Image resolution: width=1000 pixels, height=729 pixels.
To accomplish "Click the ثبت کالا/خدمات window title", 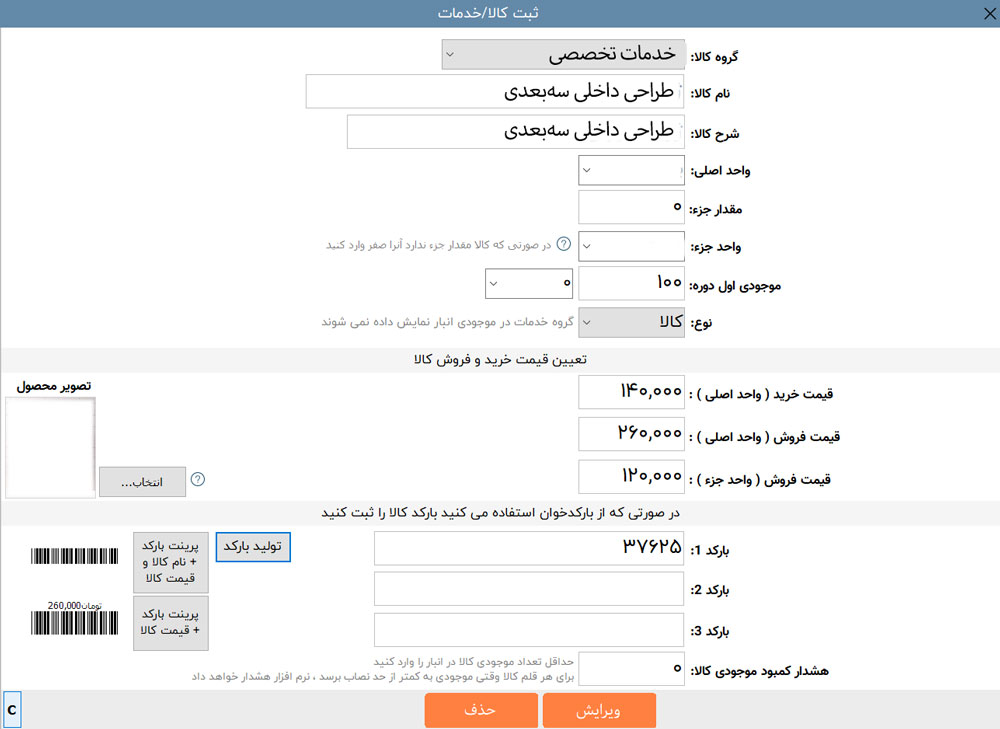I will click(488, 13).
